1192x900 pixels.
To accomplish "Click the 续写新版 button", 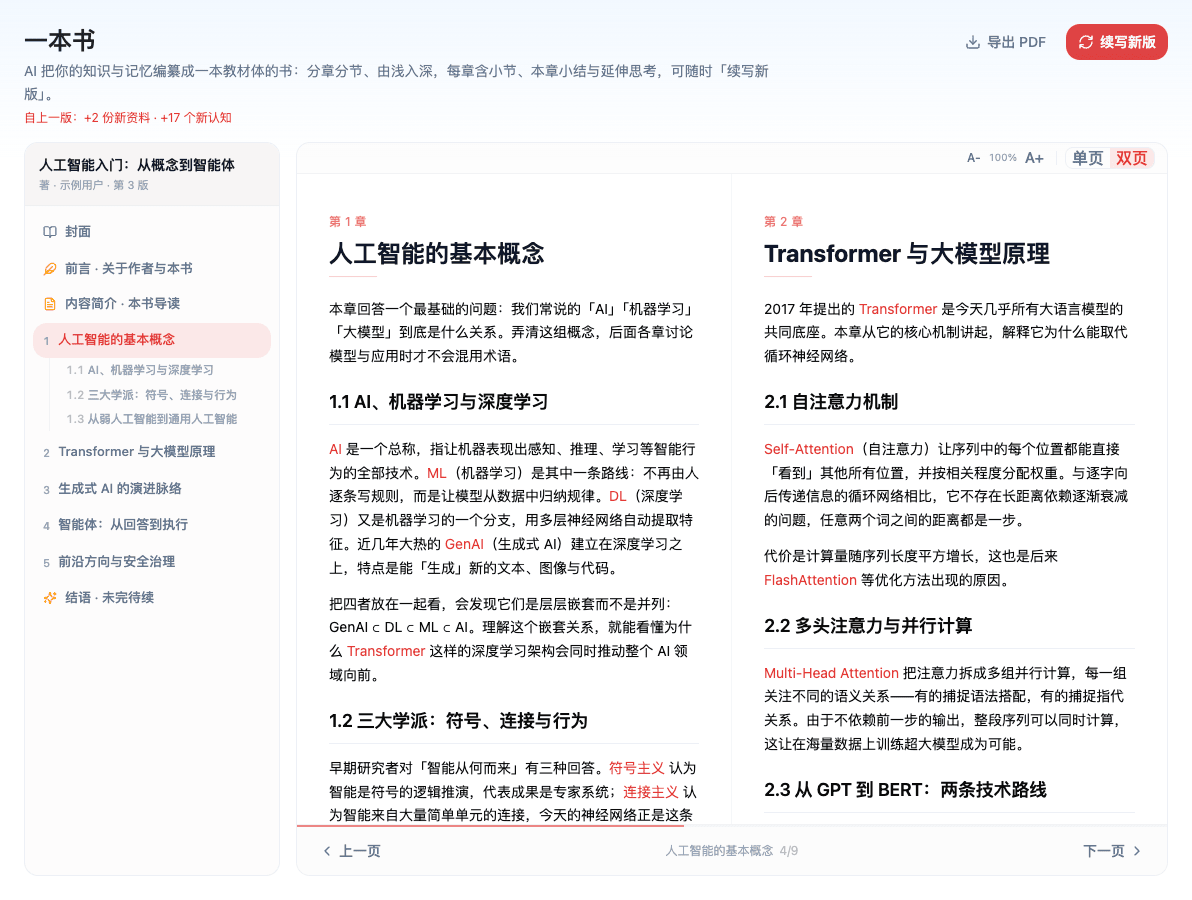I will [1117, 42].
